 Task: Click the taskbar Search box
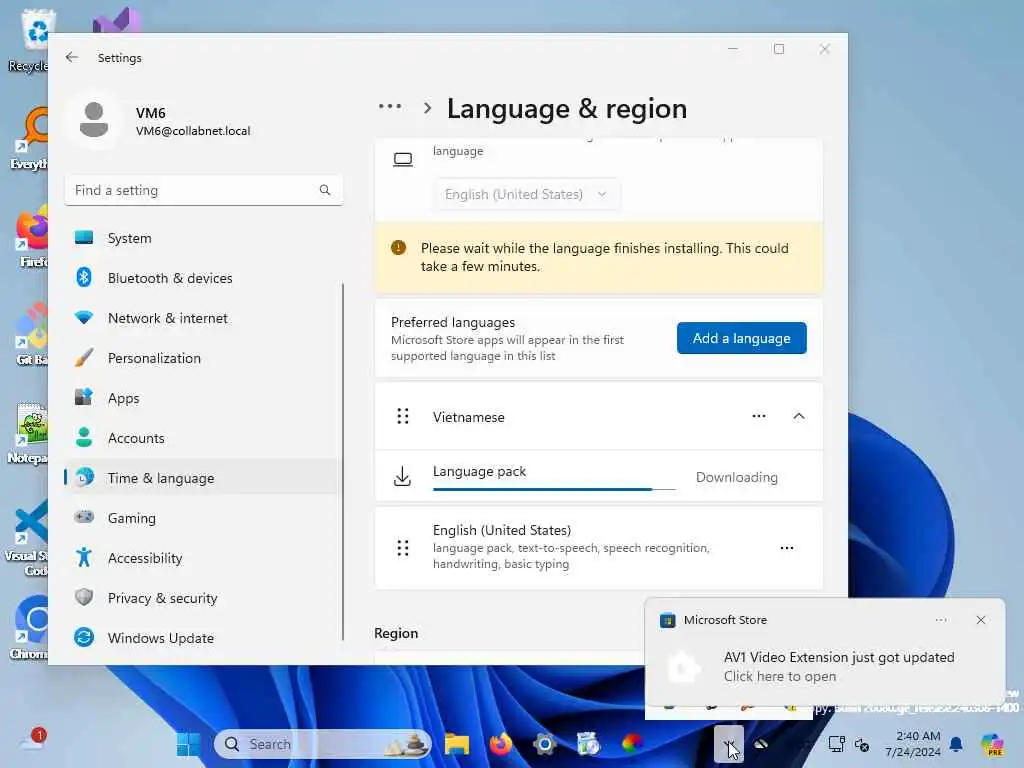pos(323,744)
